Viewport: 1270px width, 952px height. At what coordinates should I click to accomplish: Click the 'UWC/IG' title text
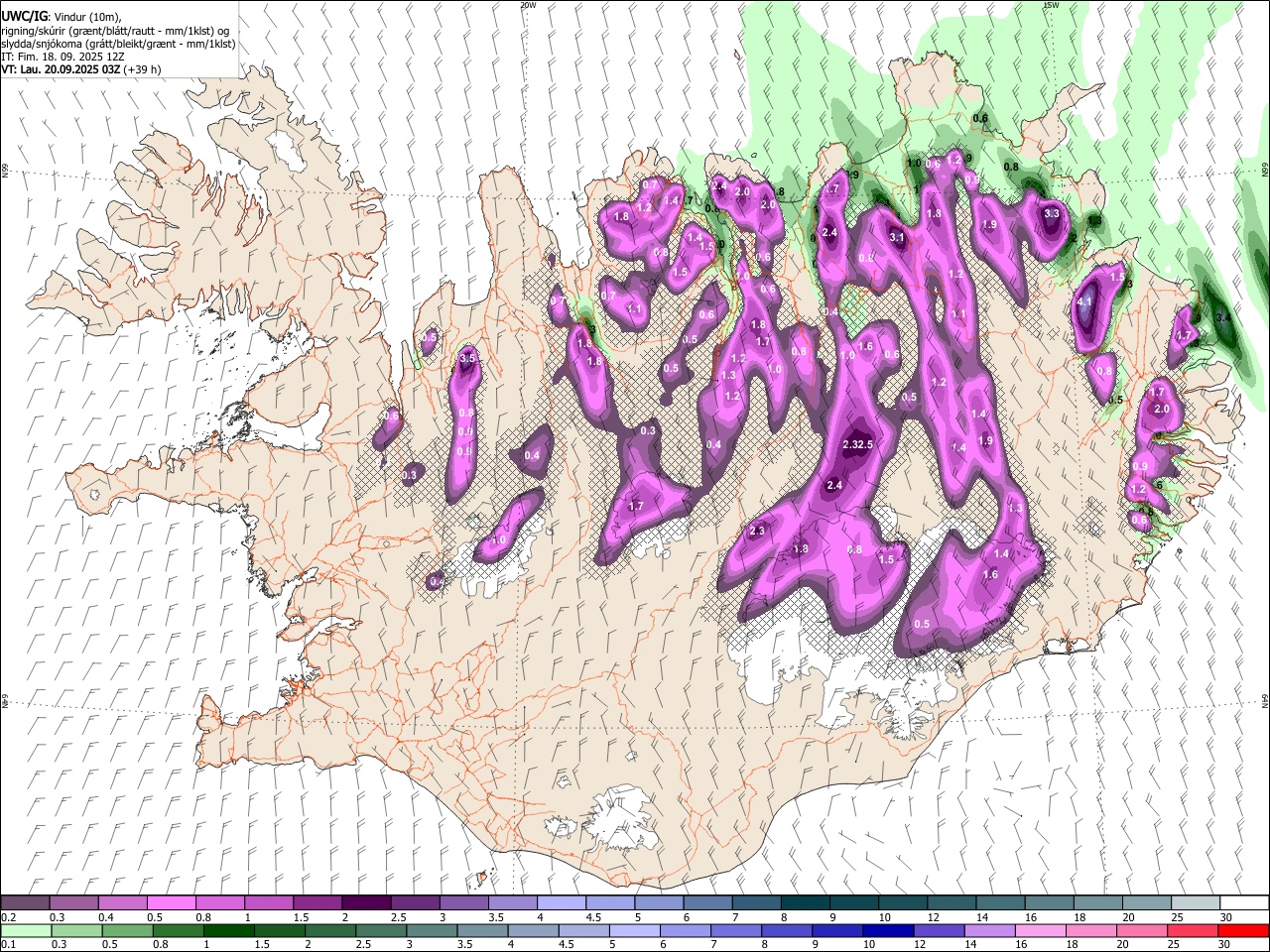tap(24, 17)
